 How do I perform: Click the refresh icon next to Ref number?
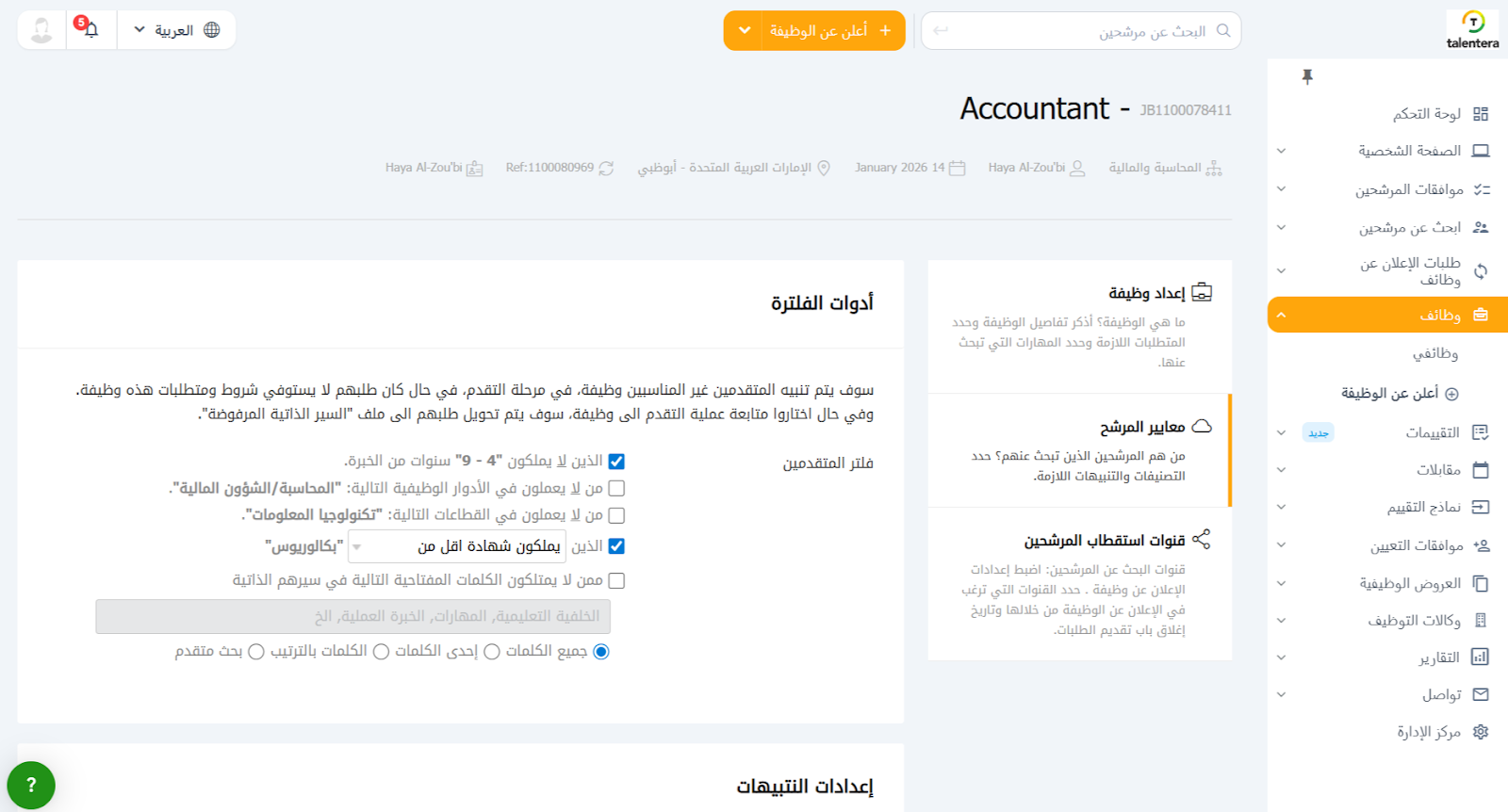(x=606, y=169)
